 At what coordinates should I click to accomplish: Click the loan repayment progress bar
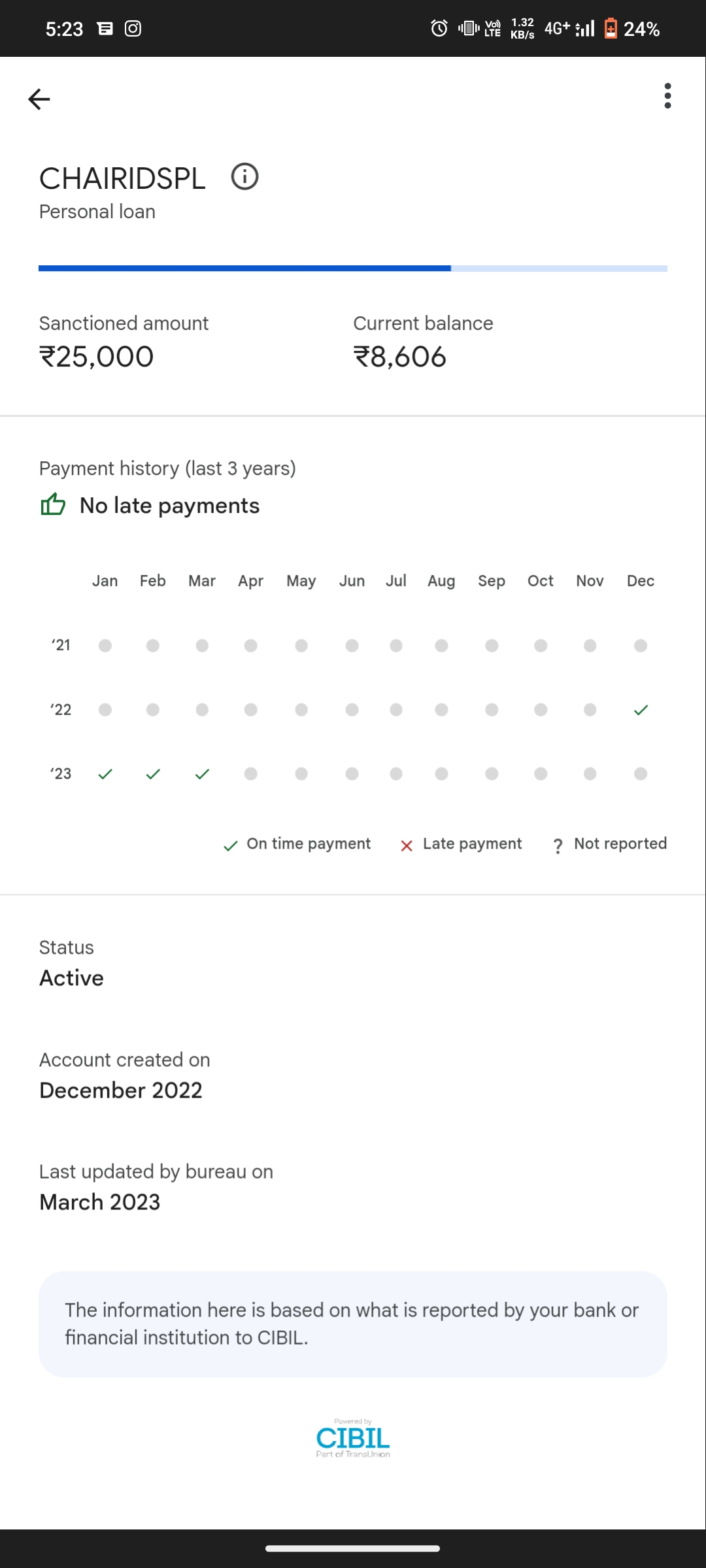[x=353, y=269]
